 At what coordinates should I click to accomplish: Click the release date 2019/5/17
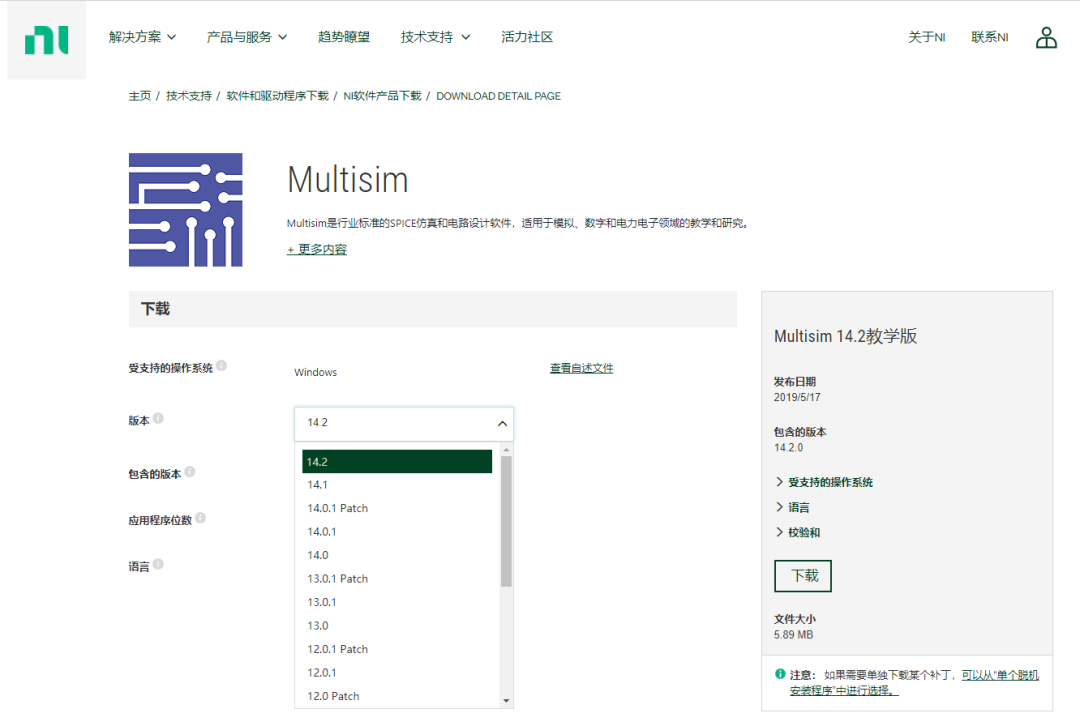click(797, 397)
